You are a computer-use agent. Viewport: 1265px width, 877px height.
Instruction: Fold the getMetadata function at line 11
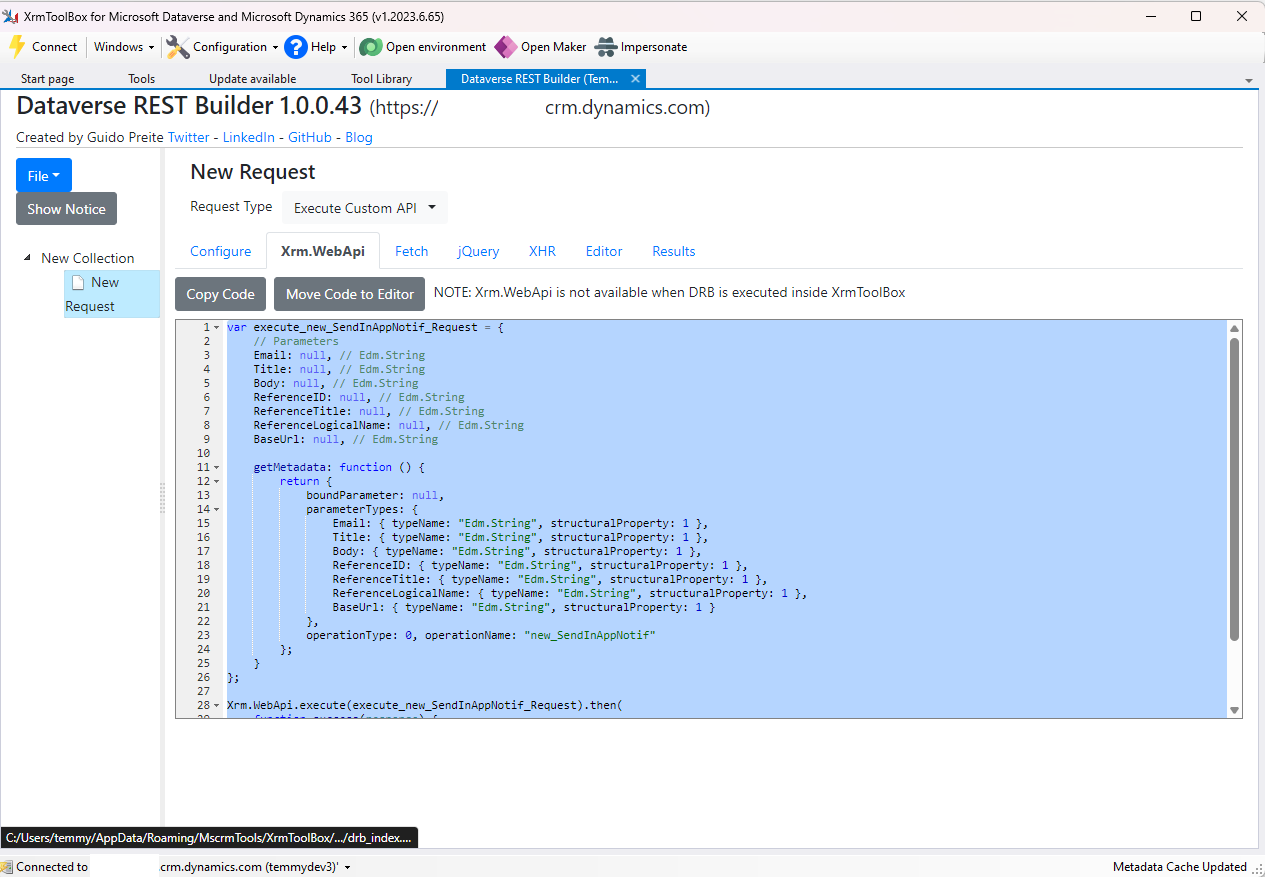click(217, 467)
